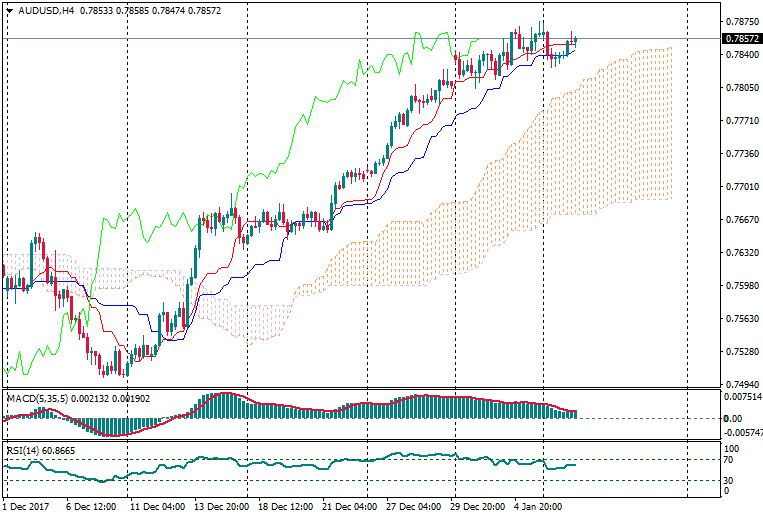Click the 6 Dec 12:00 time label
763x518 pixels.
point(92,507)
